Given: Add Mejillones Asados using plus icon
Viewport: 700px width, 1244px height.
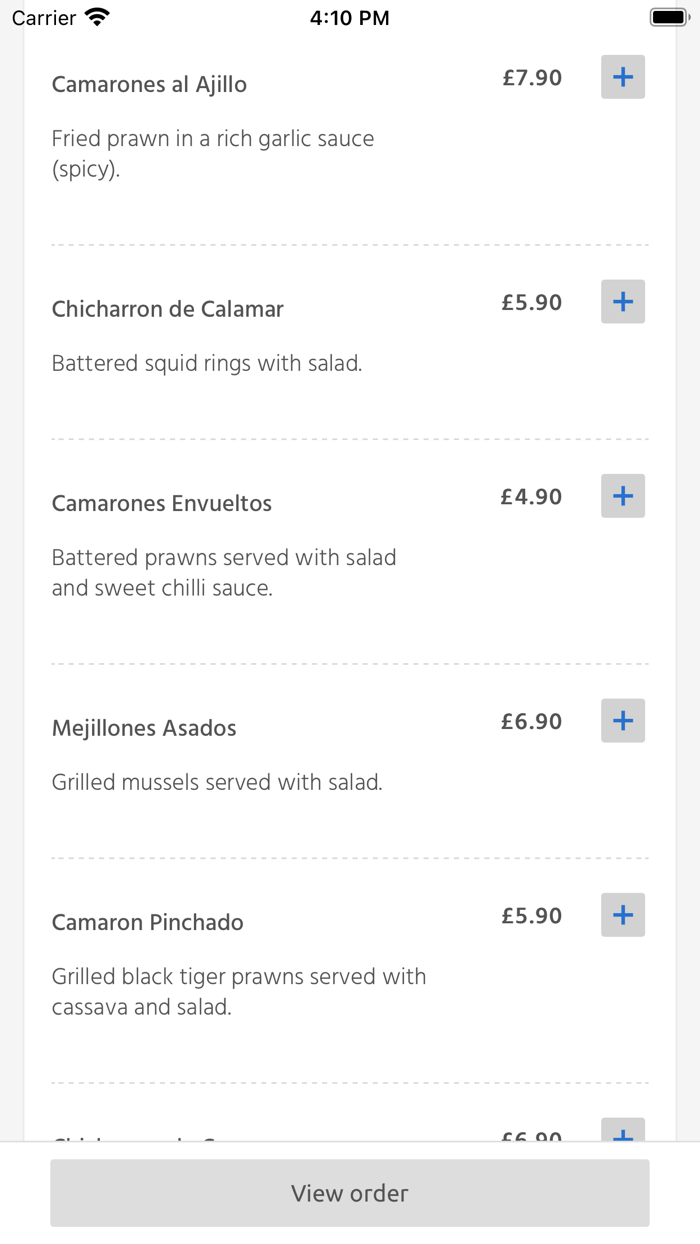Looking at the screenshot, I should pyautogui.click(x=623, y=721).
